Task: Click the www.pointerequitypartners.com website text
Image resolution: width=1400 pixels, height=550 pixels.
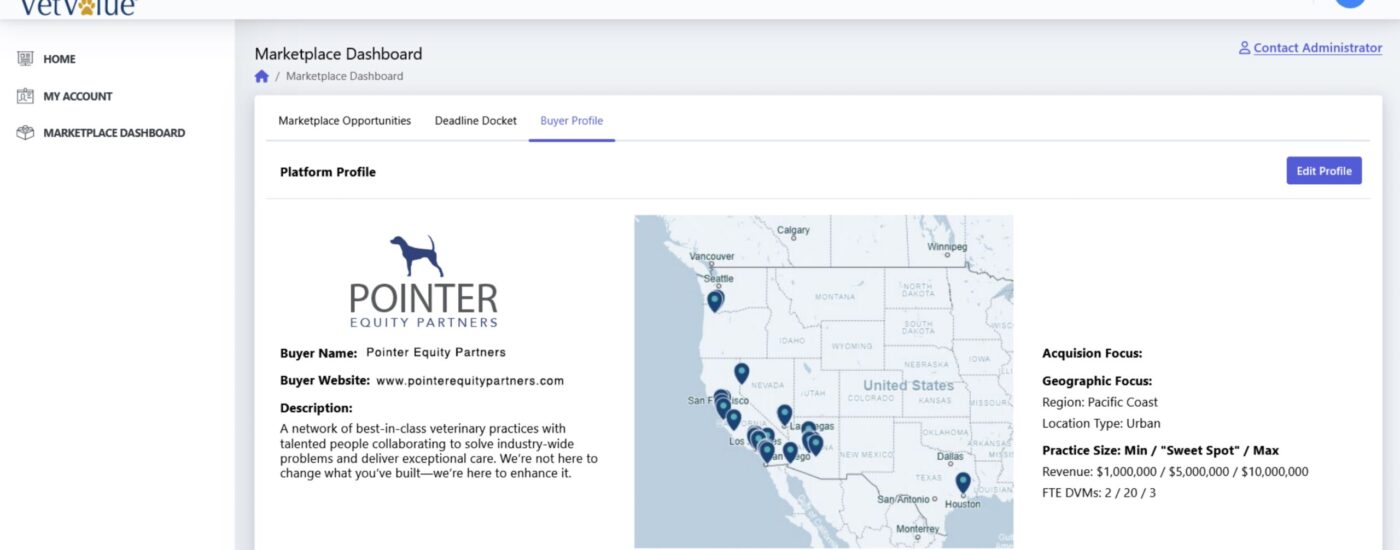Action: click(470, 381)
